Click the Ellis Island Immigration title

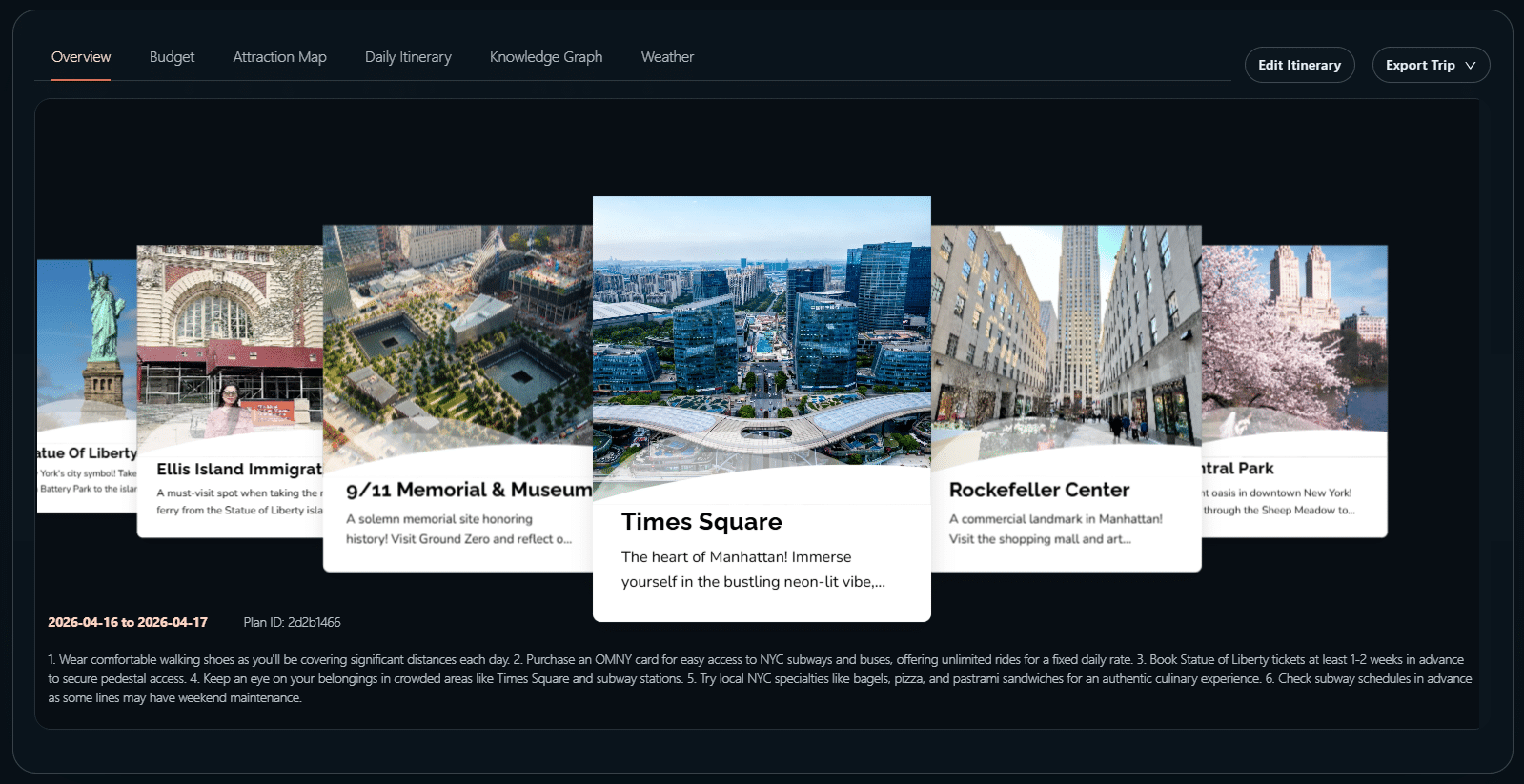point(239,469)
